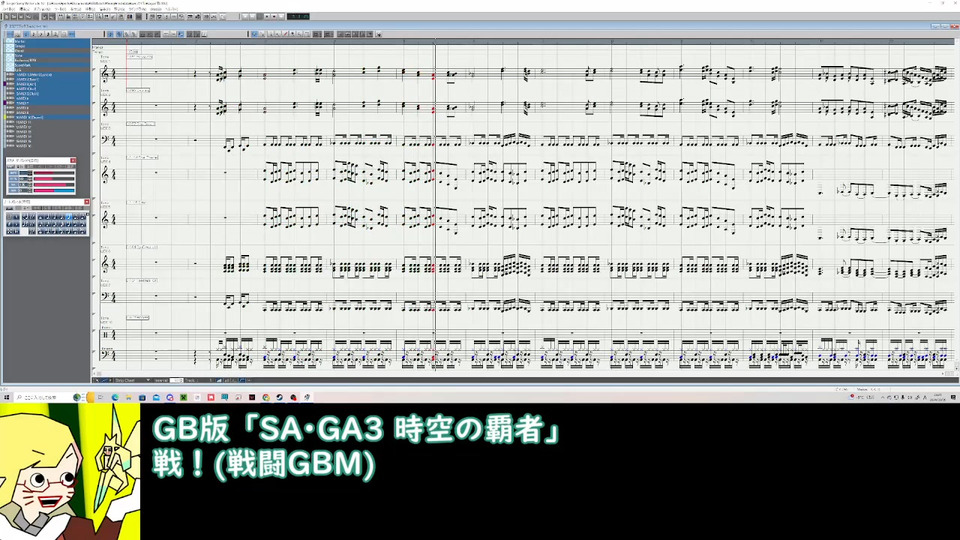Select the Marker row in track list
The image size is (960, 540).
click(x=49, y=42)
